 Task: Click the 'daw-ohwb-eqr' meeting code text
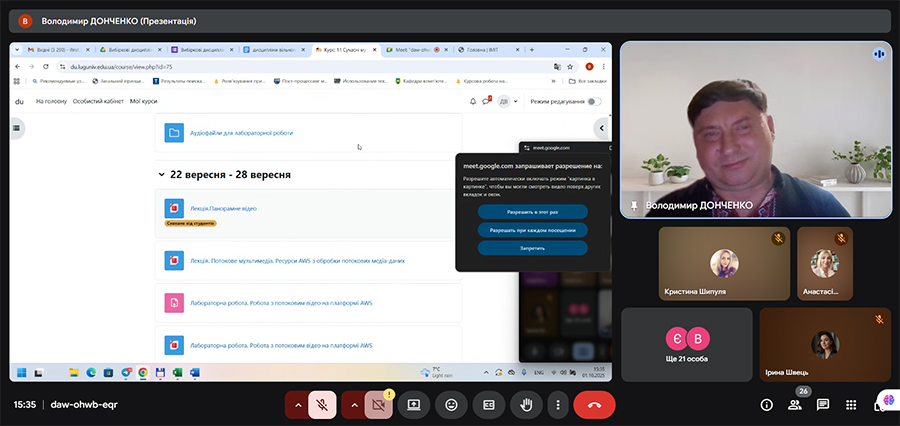tap(84, 405)
